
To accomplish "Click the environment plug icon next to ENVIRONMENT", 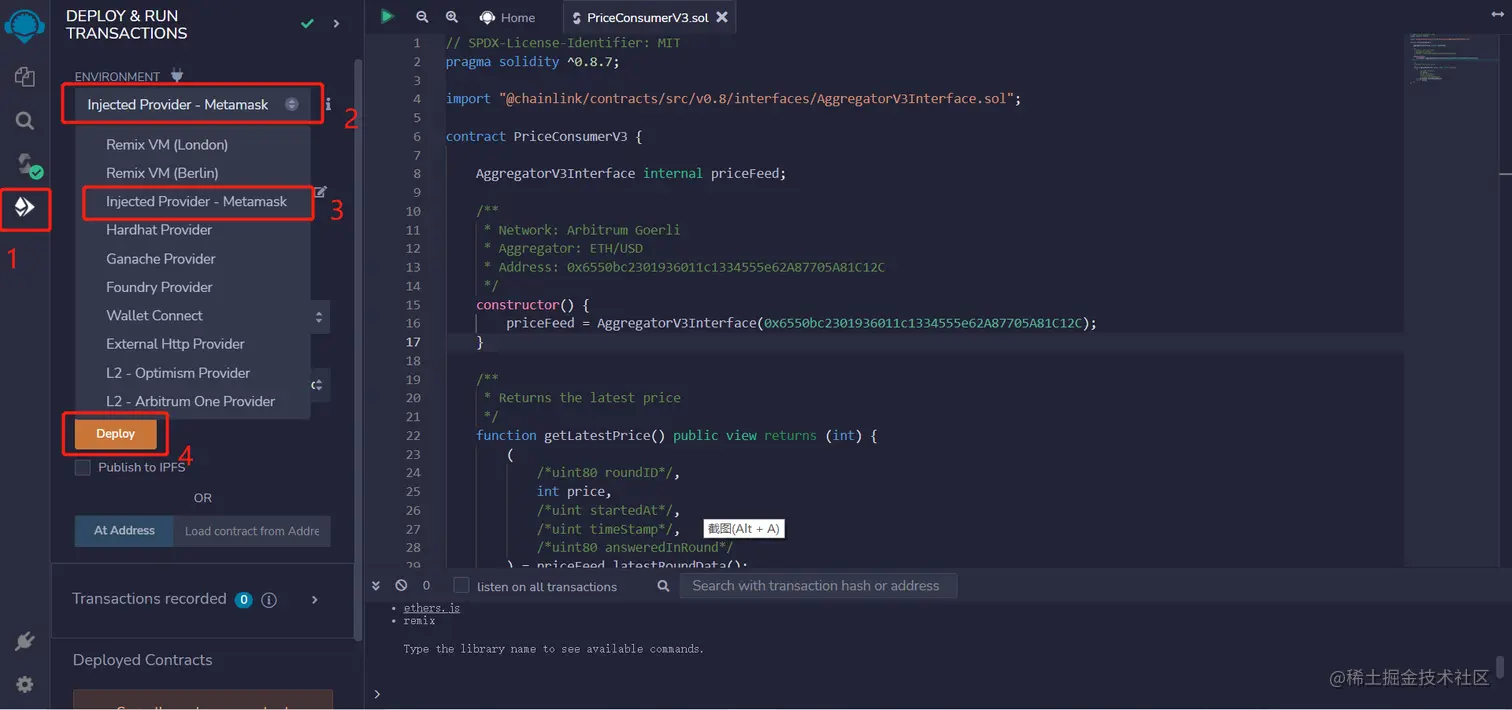I will point(177,76).
